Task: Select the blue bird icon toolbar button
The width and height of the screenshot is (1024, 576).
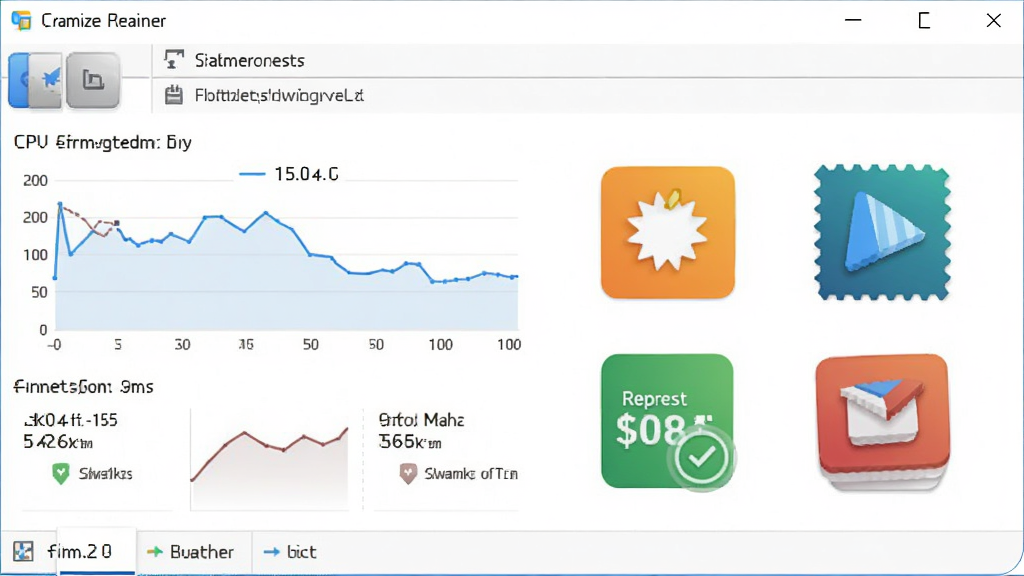Action: coord(47,80)
